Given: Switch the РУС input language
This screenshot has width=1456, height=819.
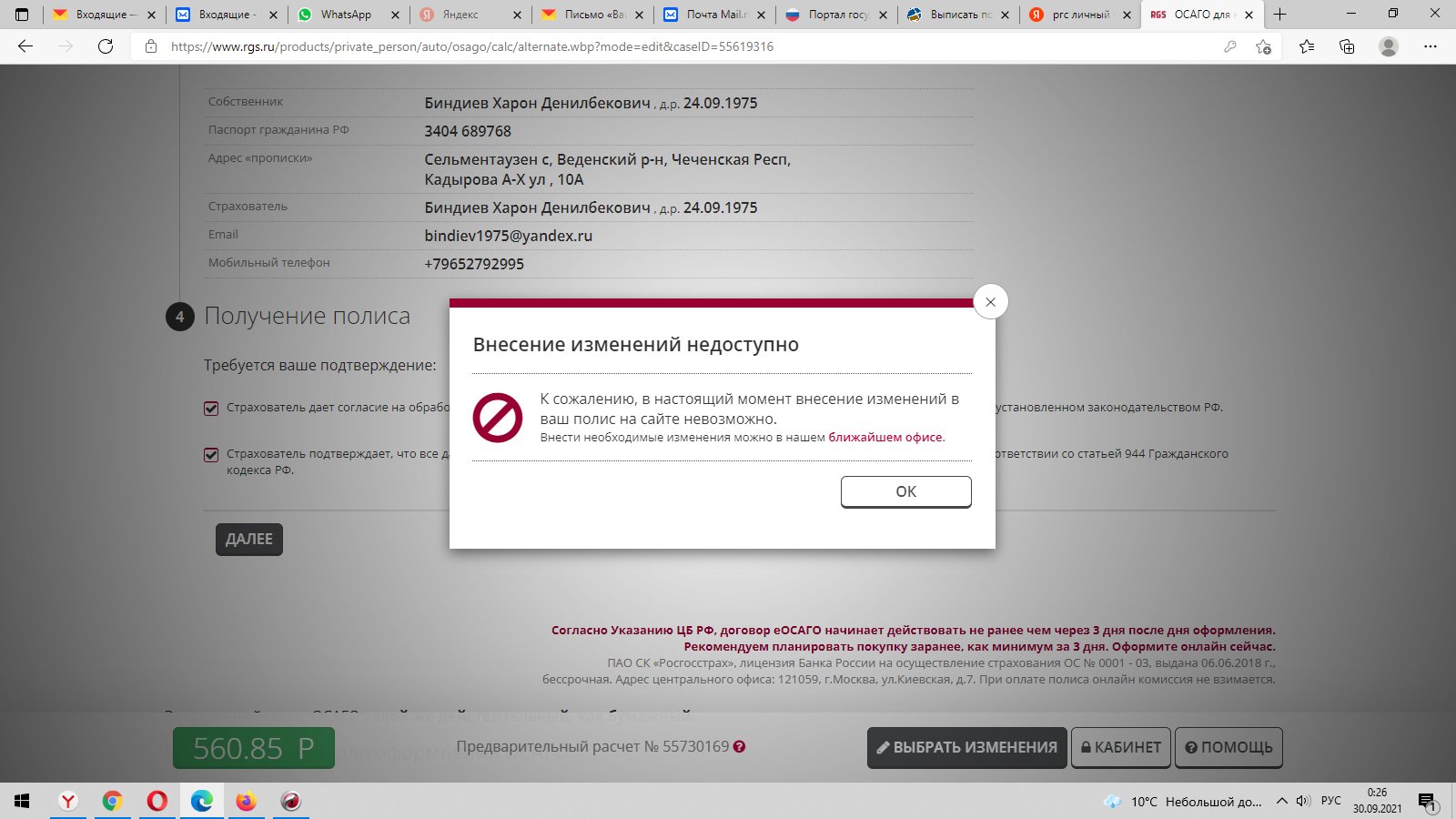Looking at the screenshot, I should click(x=1331, y=801).
